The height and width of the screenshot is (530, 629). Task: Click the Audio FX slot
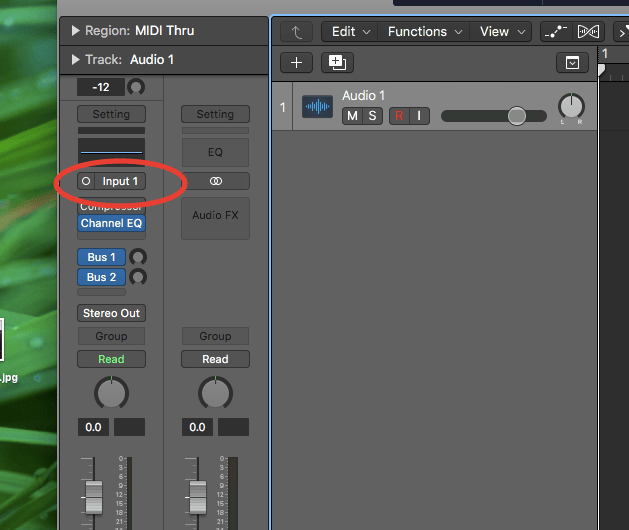tap(215, 218)
